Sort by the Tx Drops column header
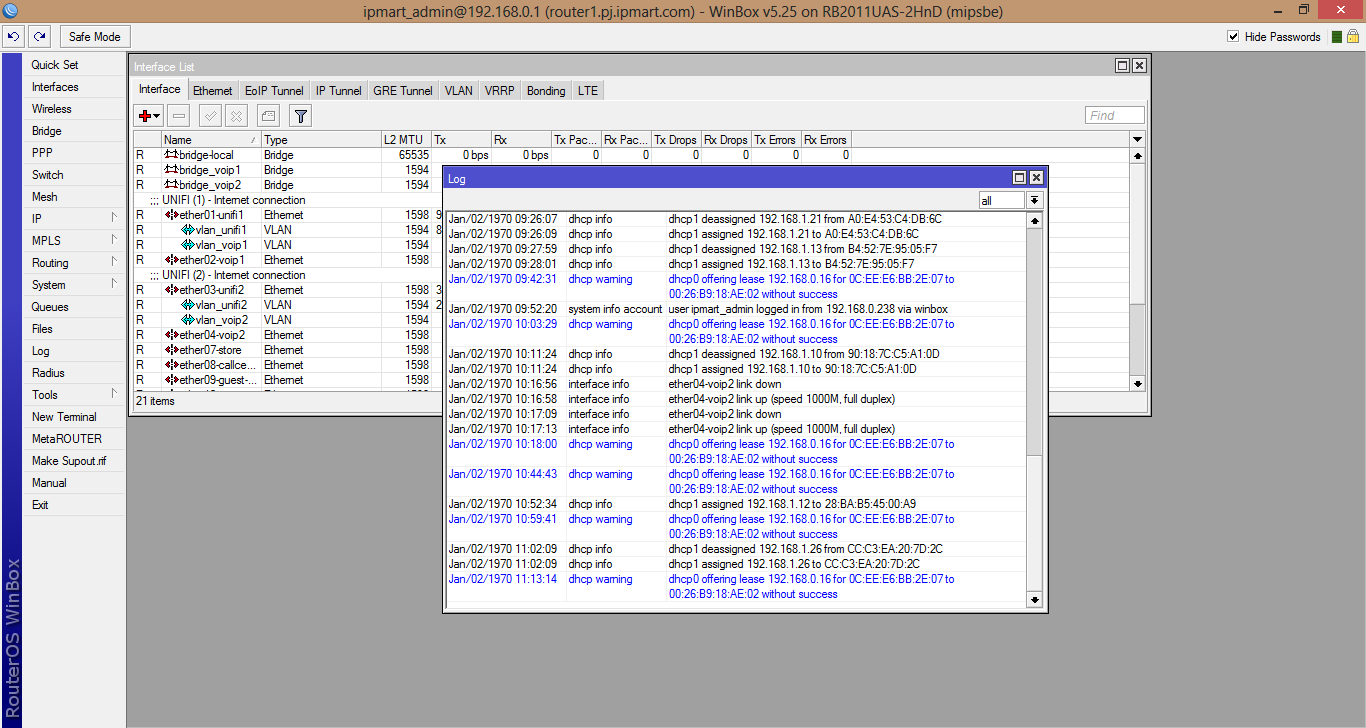 [676, 140]
